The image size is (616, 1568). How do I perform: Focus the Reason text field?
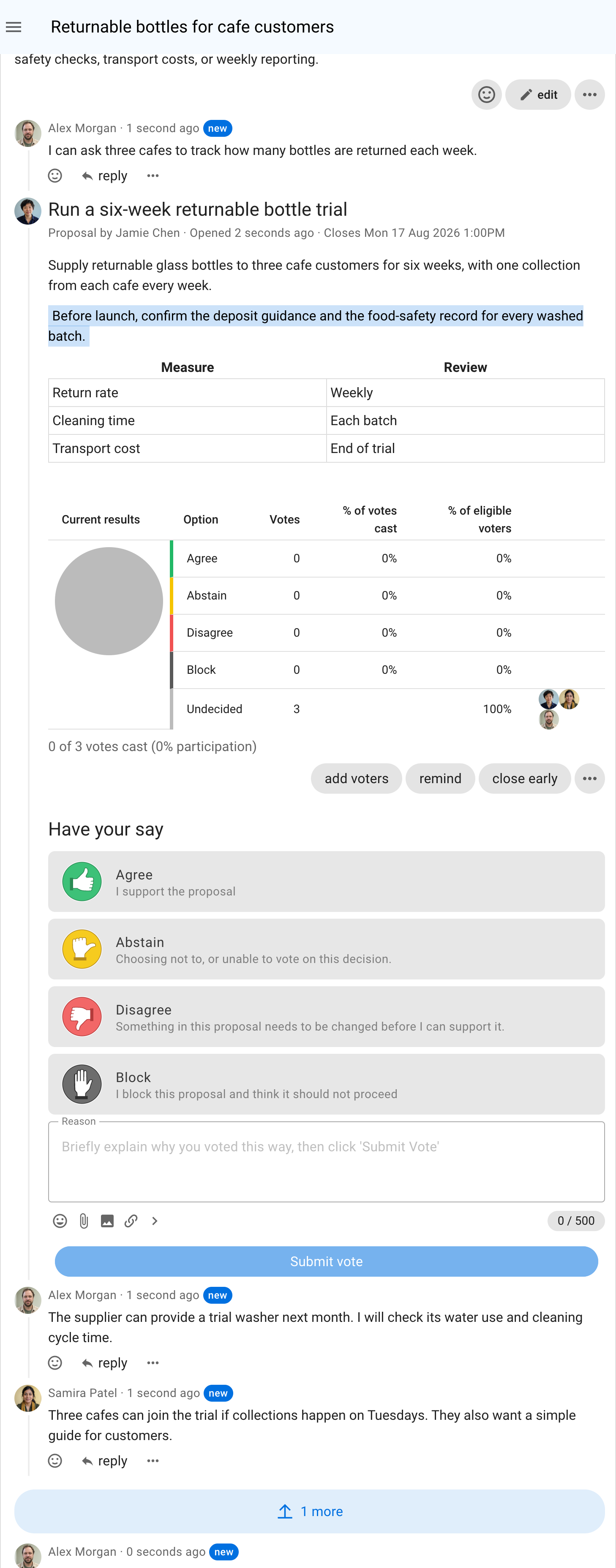327,1162
